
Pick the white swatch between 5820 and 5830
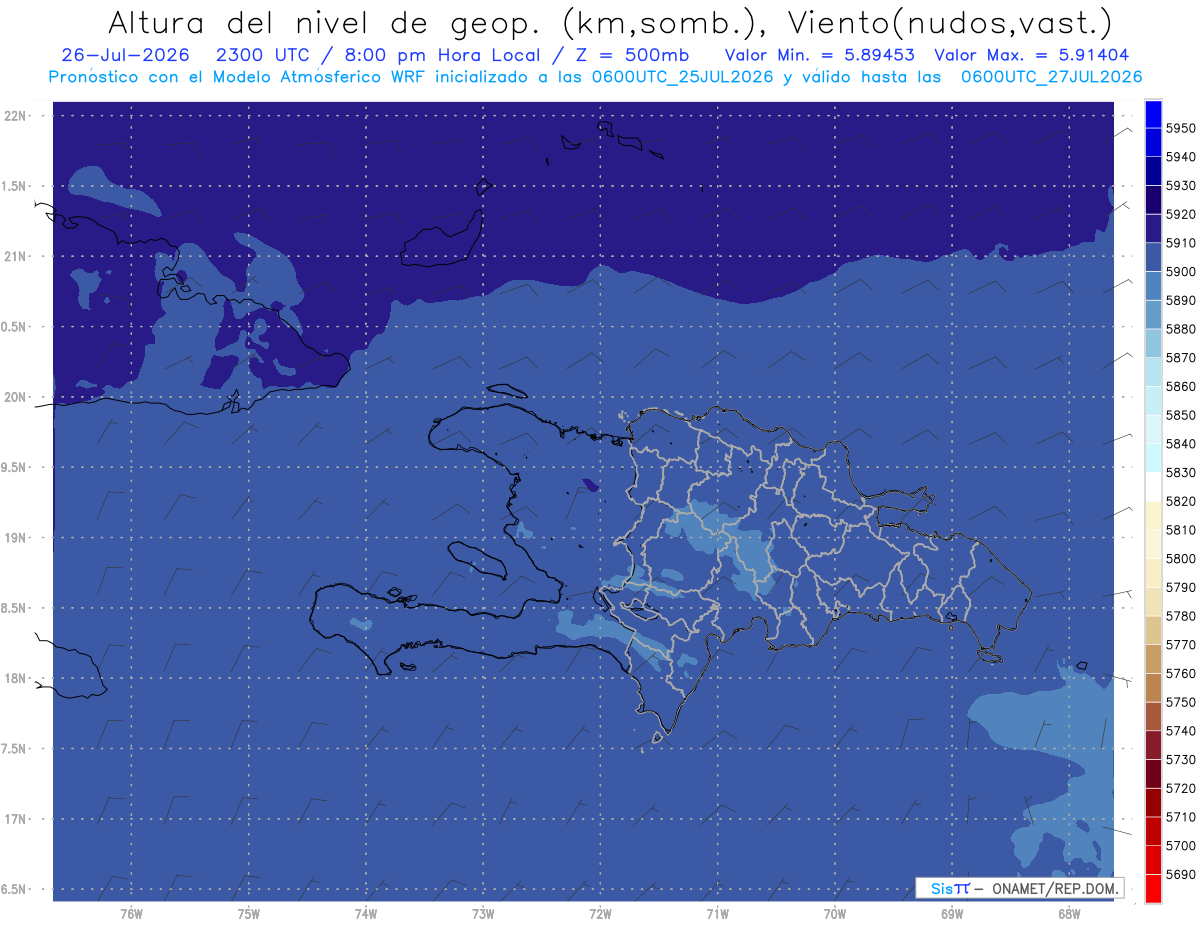[1152, 487]
